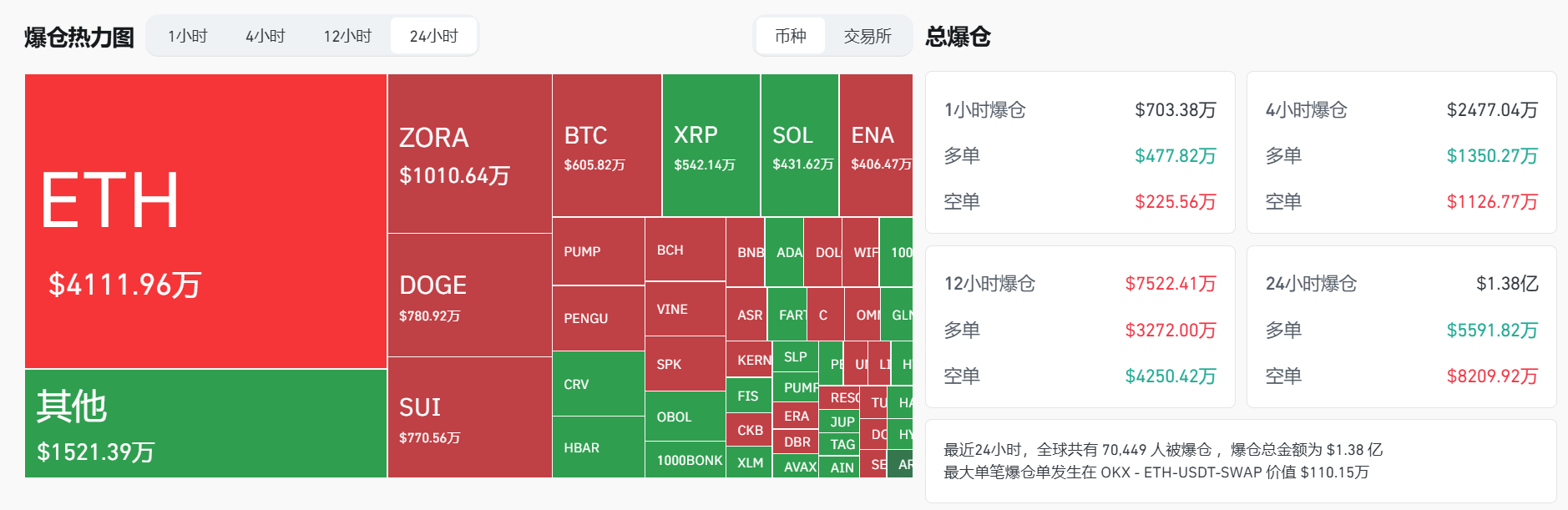Screen dimensions: 1568x510
Task: Open the ENA liquidation tile
Action: (875, 145)
